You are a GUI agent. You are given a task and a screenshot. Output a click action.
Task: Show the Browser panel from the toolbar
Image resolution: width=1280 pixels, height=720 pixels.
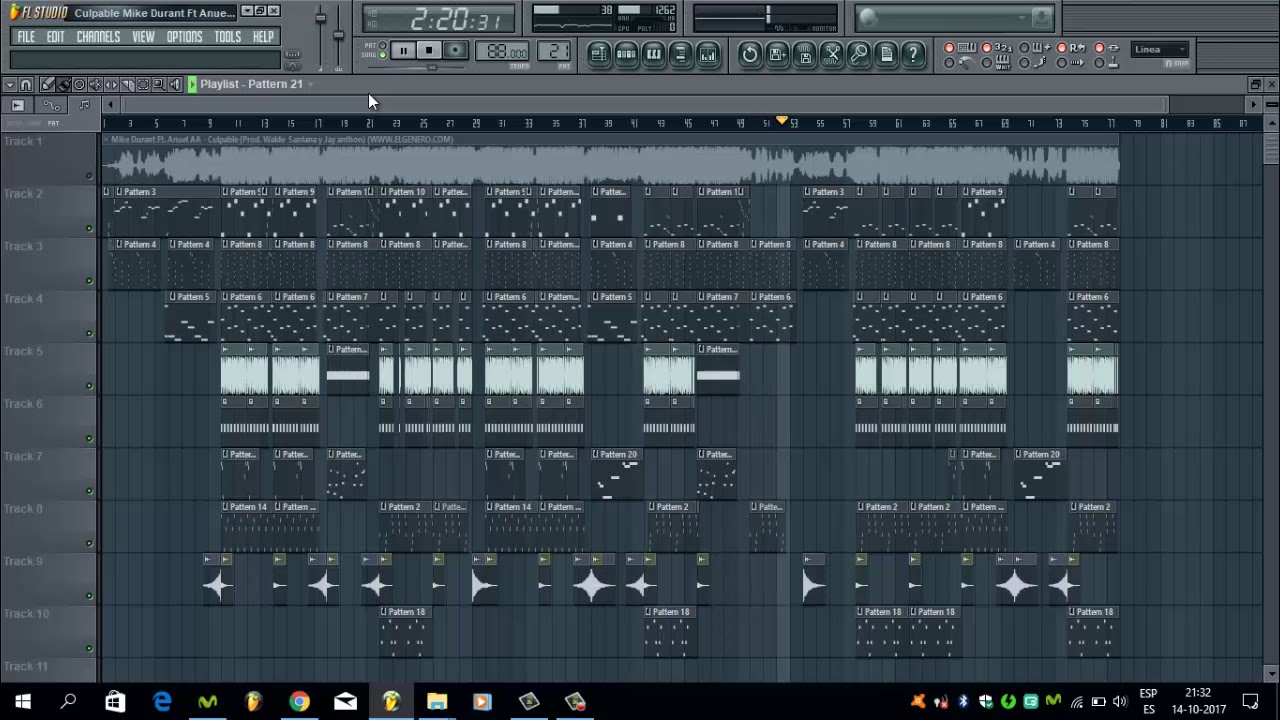680,54
